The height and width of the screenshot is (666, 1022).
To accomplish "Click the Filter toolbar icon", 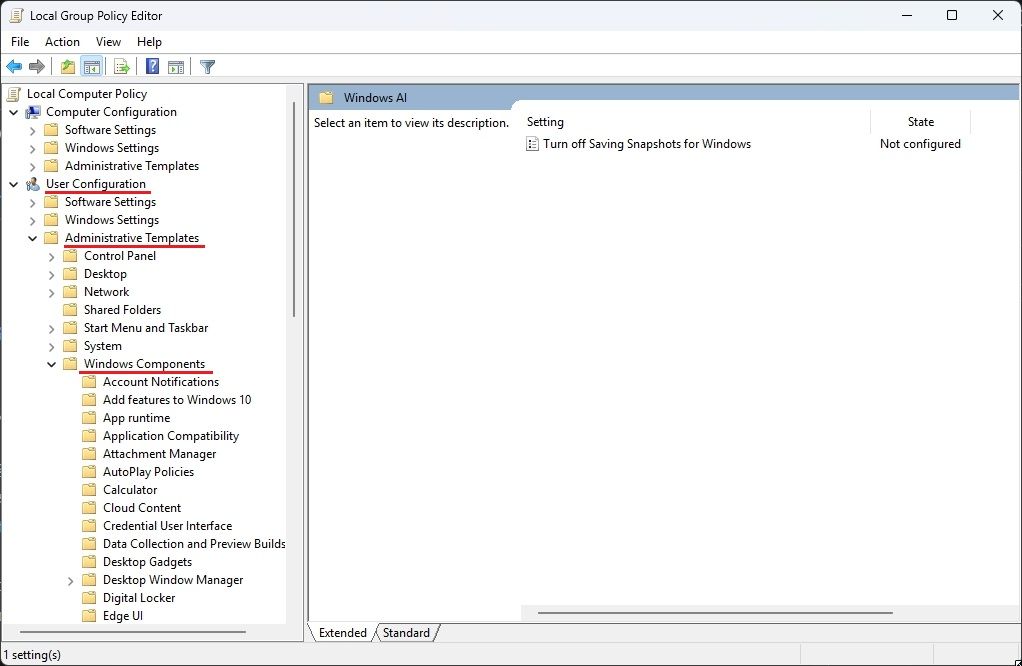I will [x=207, y=66].
